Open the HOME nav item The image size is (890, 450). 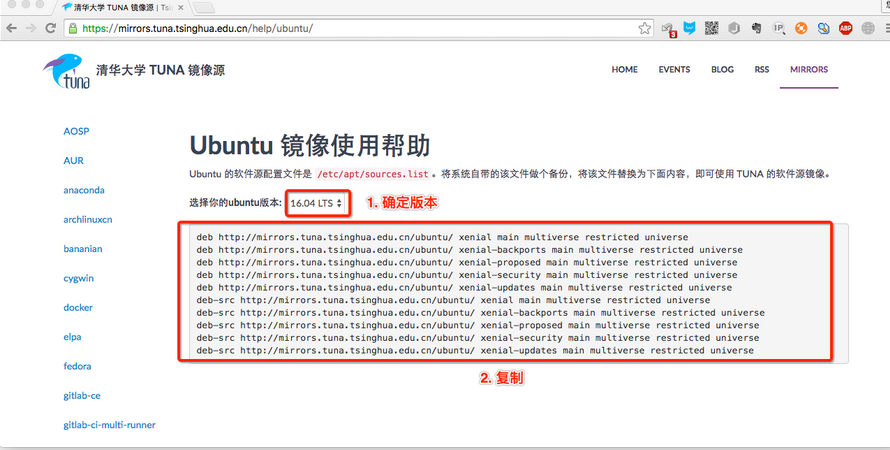(x=624, y=69)
